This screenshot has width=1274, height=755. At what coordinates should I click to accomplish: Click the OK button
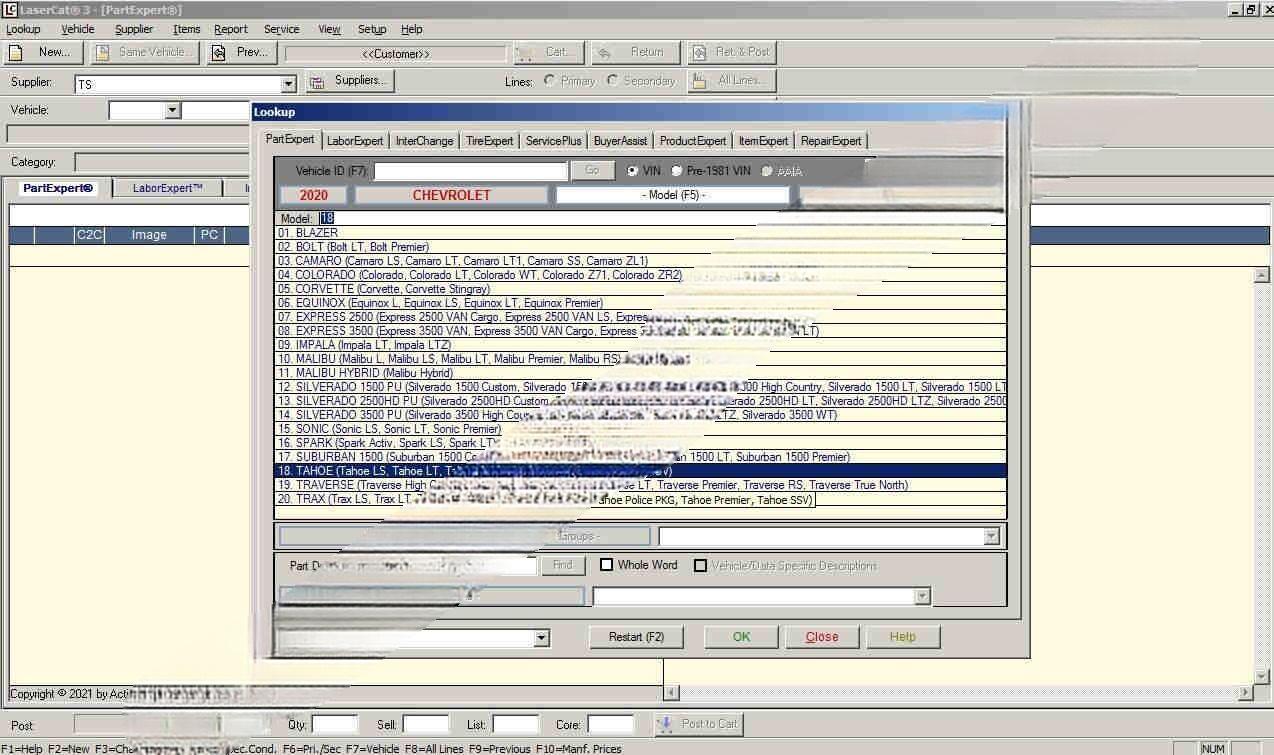click(x=741, y=637)
